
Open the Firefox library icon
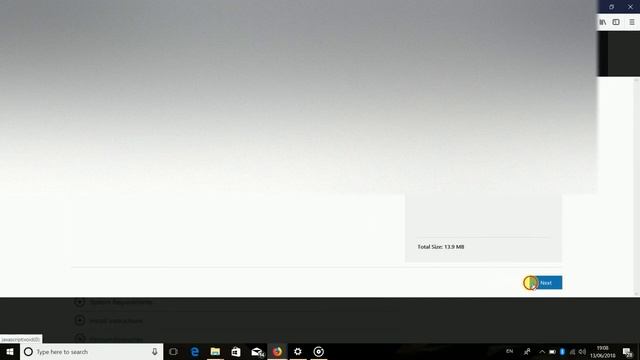tap(603, 22)
